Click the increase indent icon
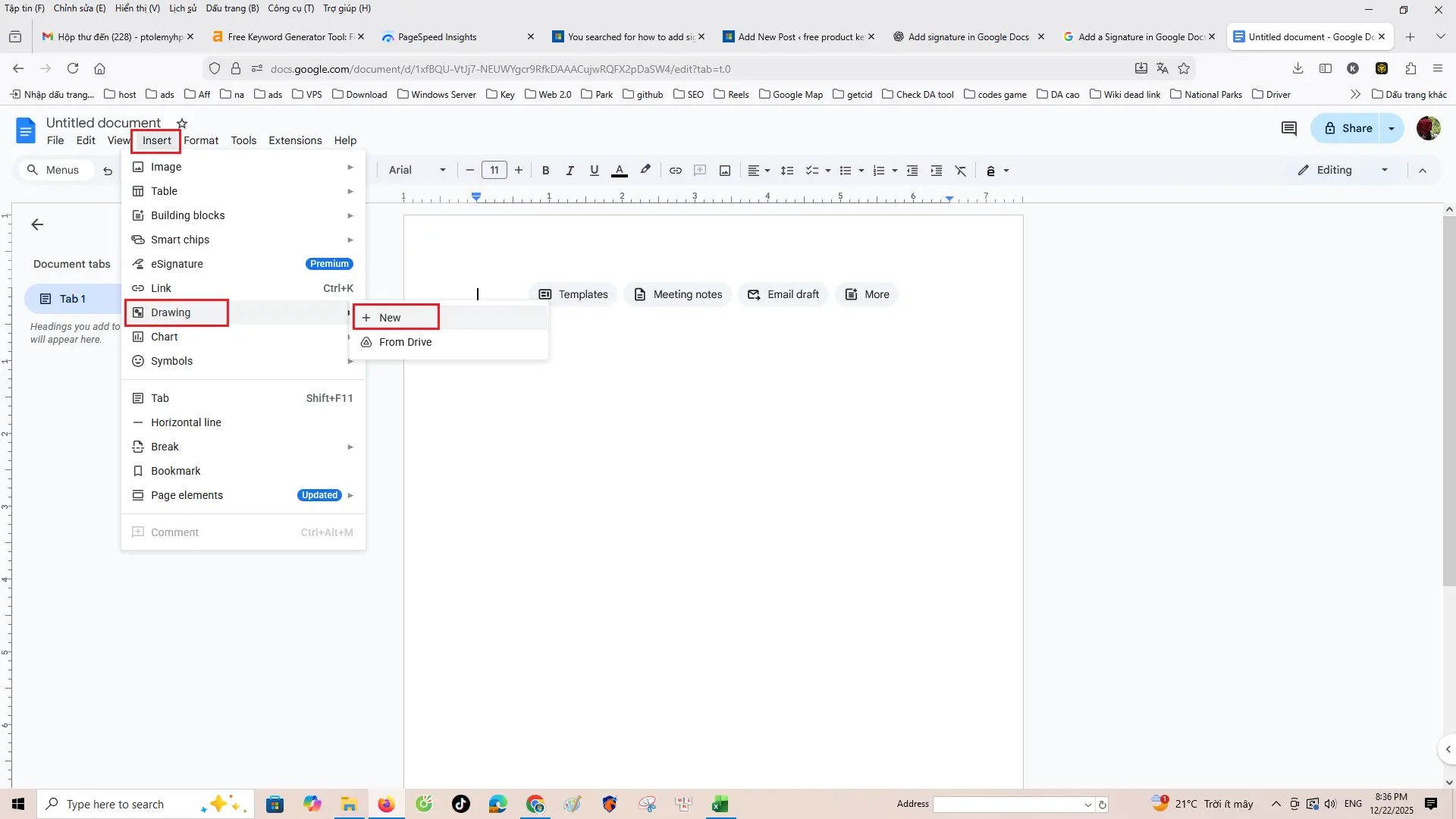 (x=937, y=171)
